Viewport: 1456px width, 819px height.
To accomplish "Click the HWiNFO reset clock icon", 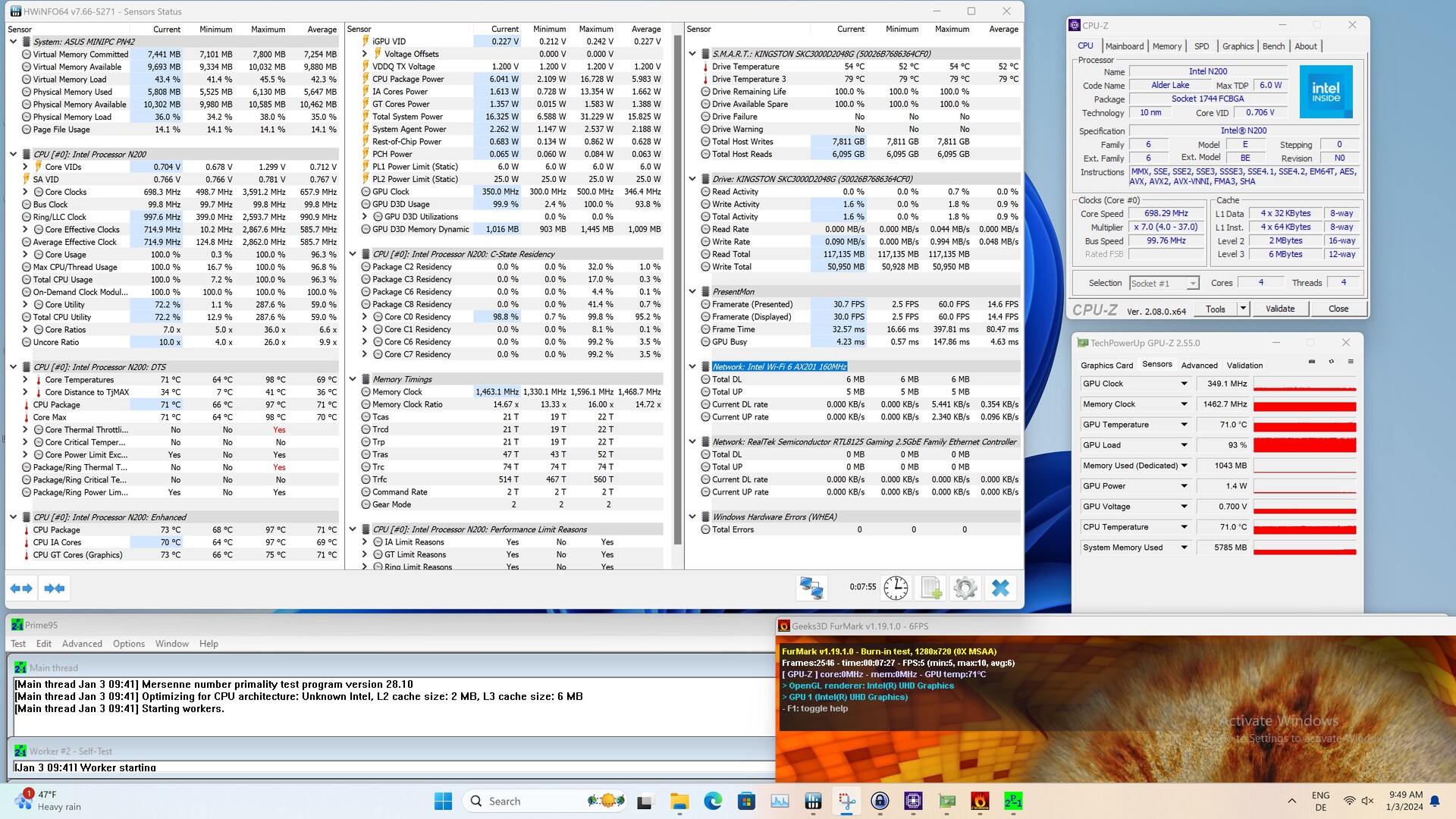I will click(896, 588).
